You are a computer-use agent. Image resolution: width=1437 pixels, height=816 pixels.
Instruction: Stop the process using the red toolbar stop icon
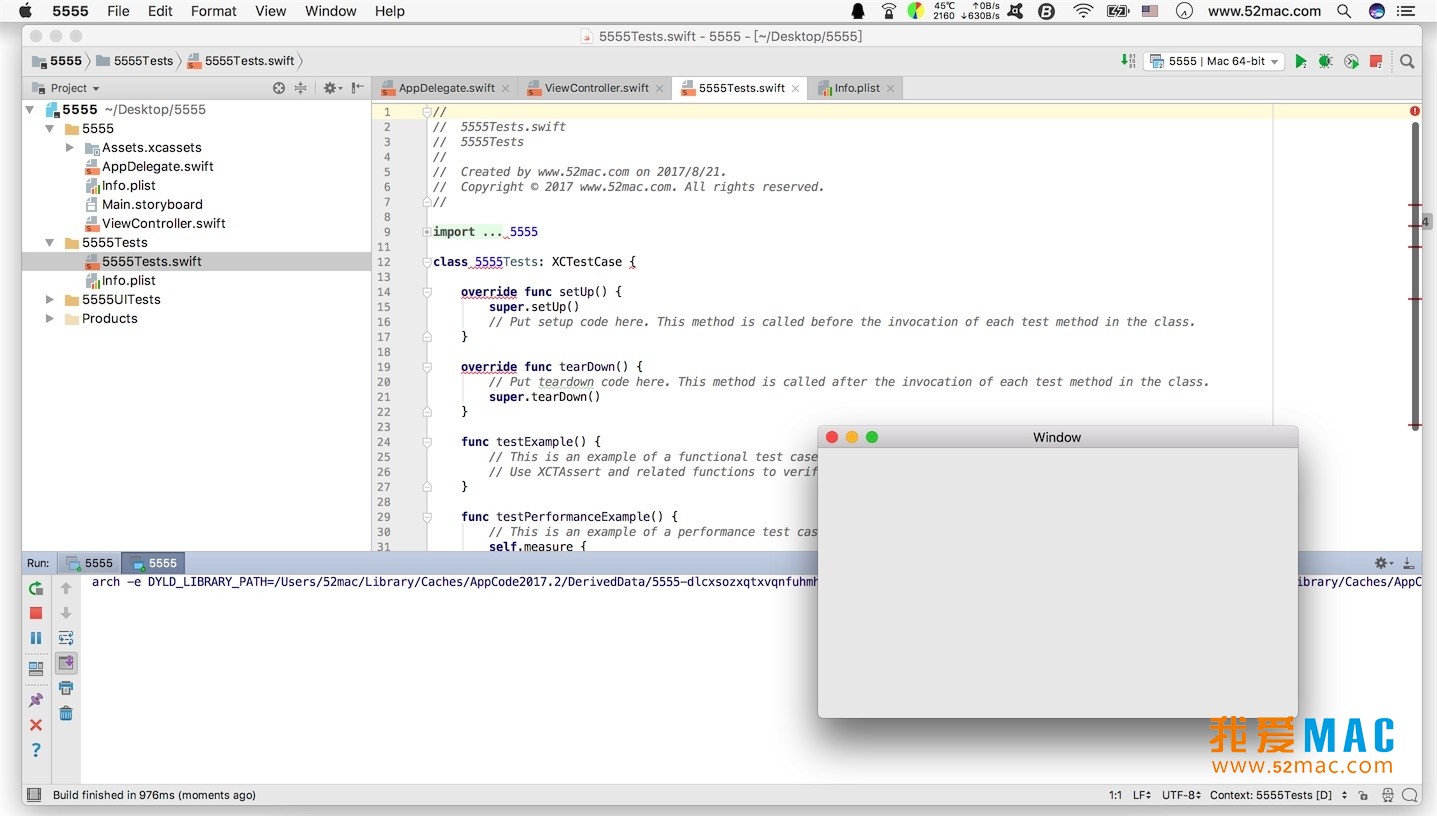(x=1376, y=61)
